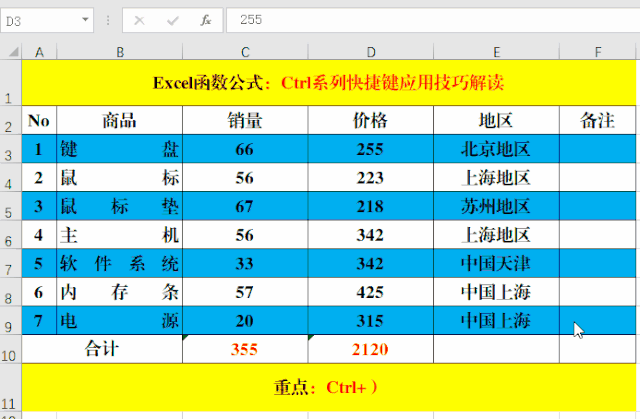This screenshot has height=419, width=640.
Task: Click the total price cell 2120
Action: click(371, 349)
